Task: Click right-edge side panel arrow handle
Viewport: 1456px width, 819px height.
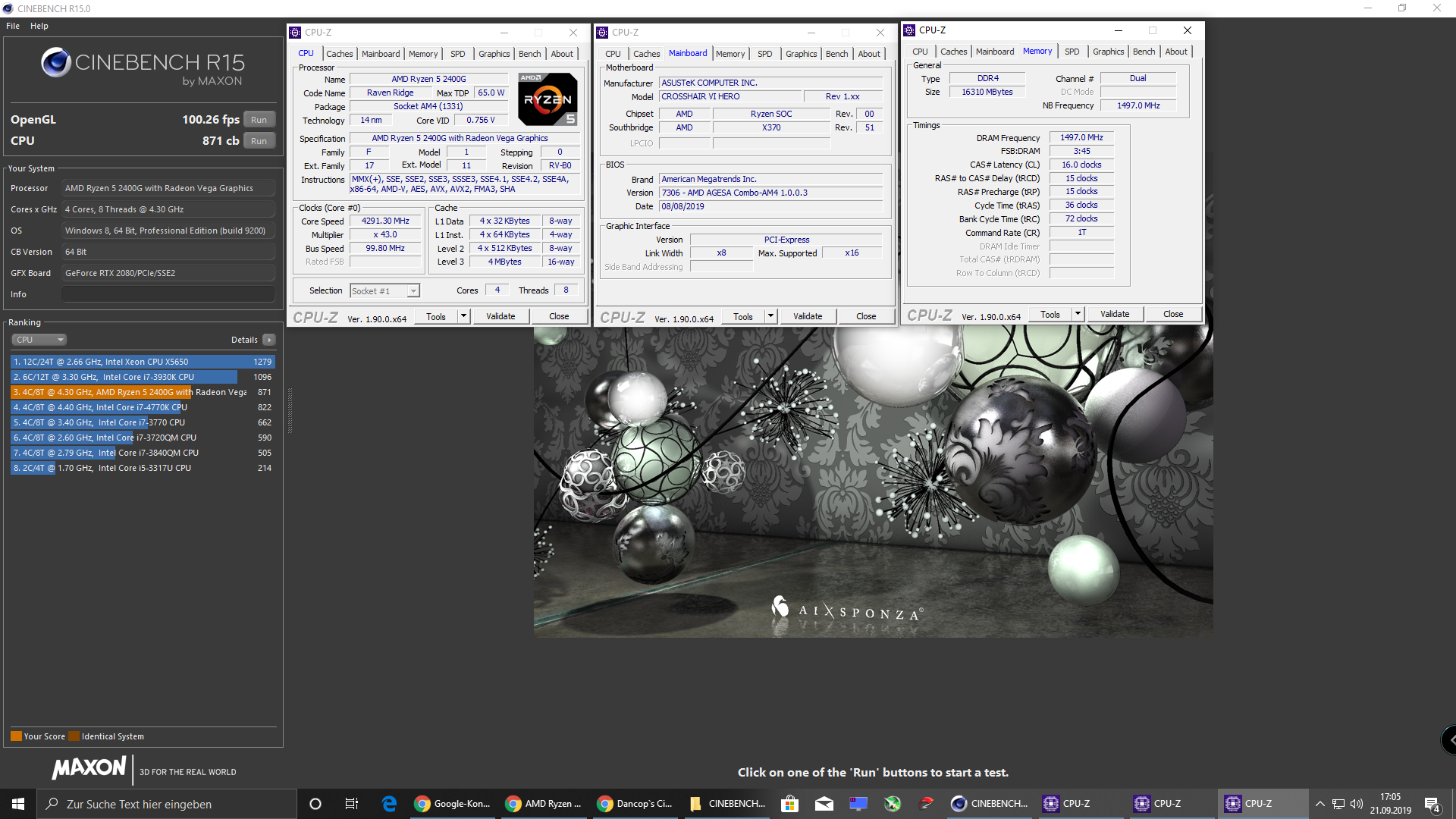Action: pos(1448,739)
